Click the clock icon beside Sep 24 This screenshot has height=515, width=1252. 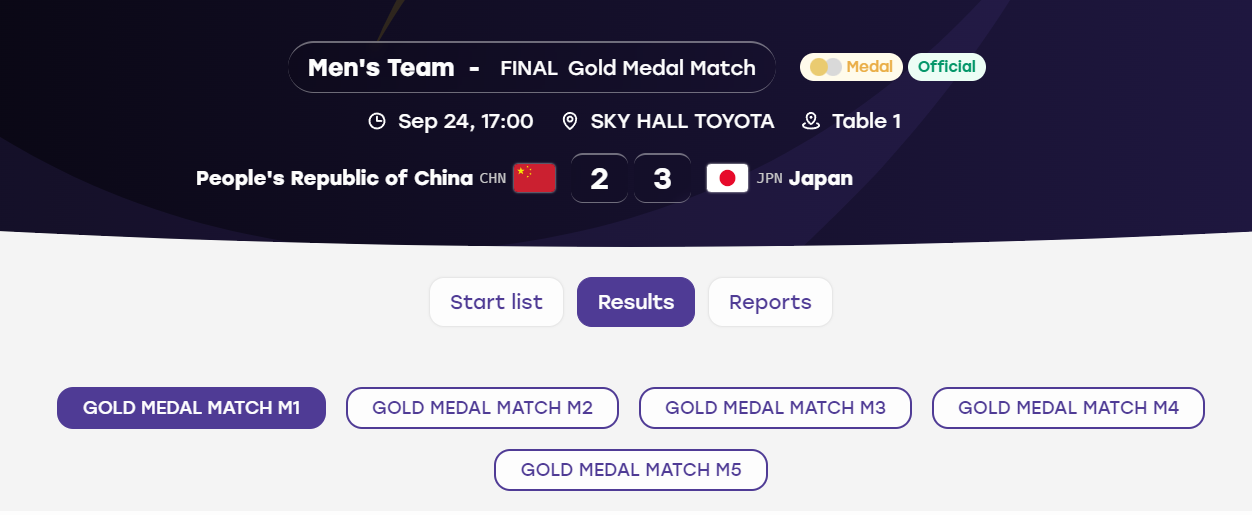click(x=377, y=121)
